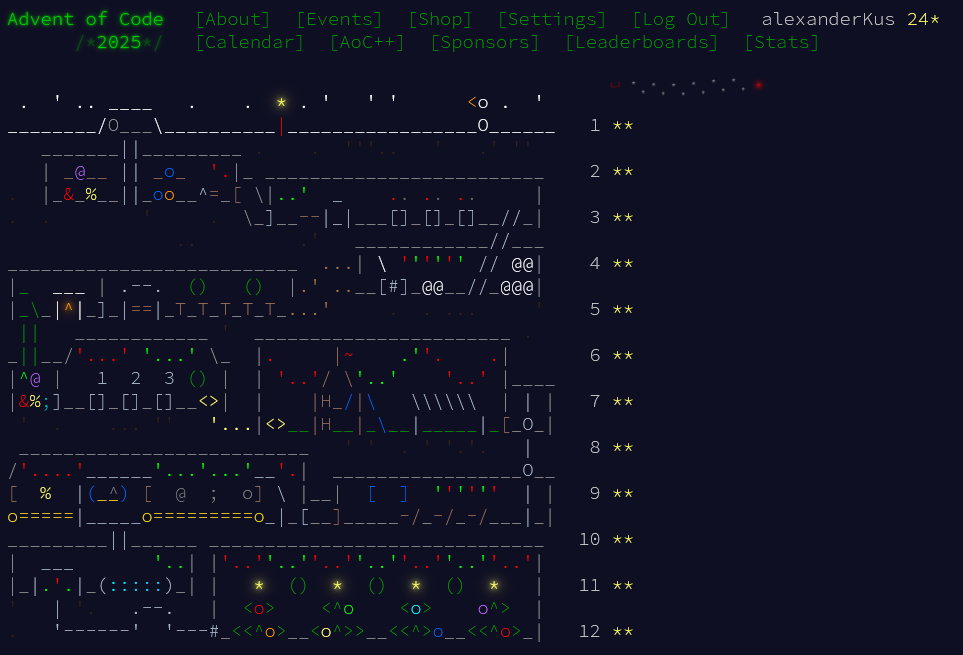Click the [Log Out] link

pos(680,19)
